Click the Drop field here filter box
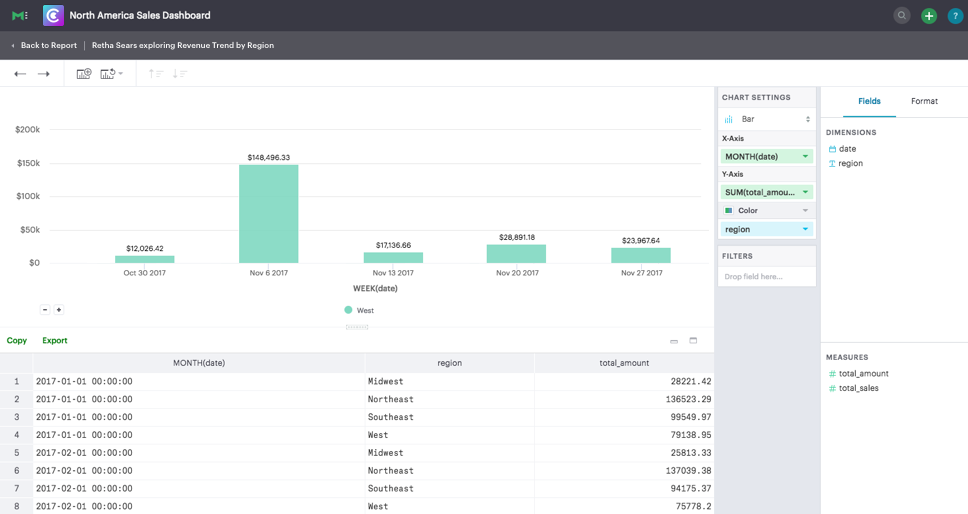The image size is (968, 514). [767, 276]
